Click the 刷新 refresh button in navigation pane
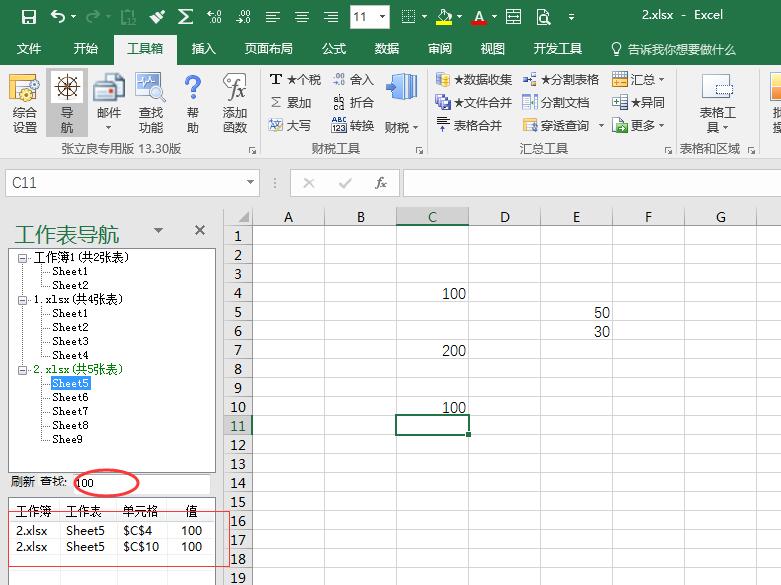The height and width of the screenshot is (585, 781). point(22,482)
